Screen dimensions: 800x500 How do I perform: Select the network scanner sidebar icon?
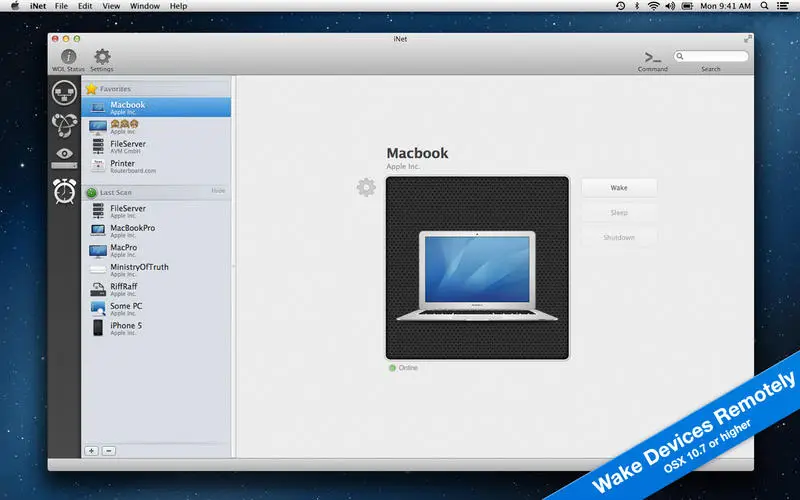[64, 93]
